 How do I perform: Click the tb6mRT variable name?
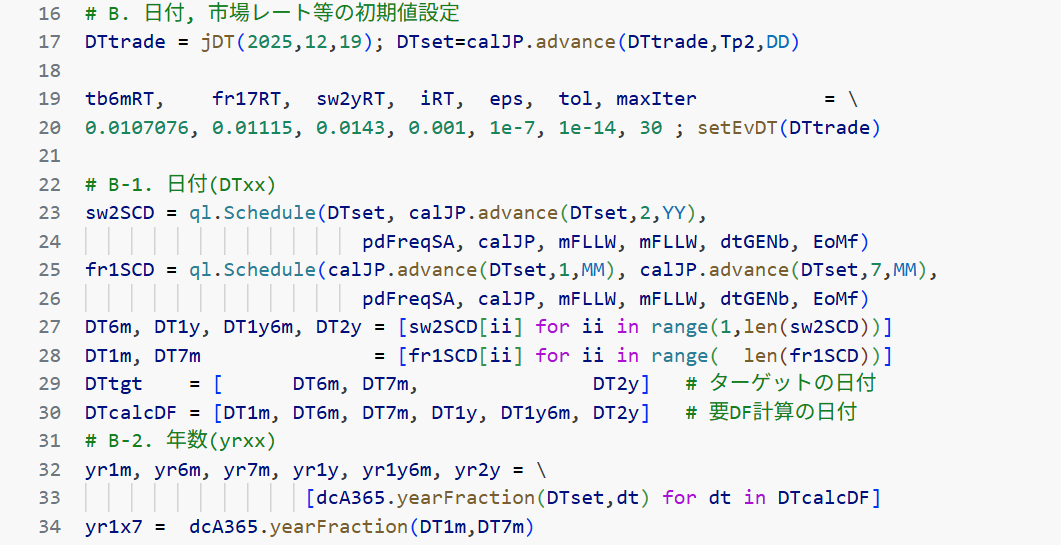tap(120, 99)
